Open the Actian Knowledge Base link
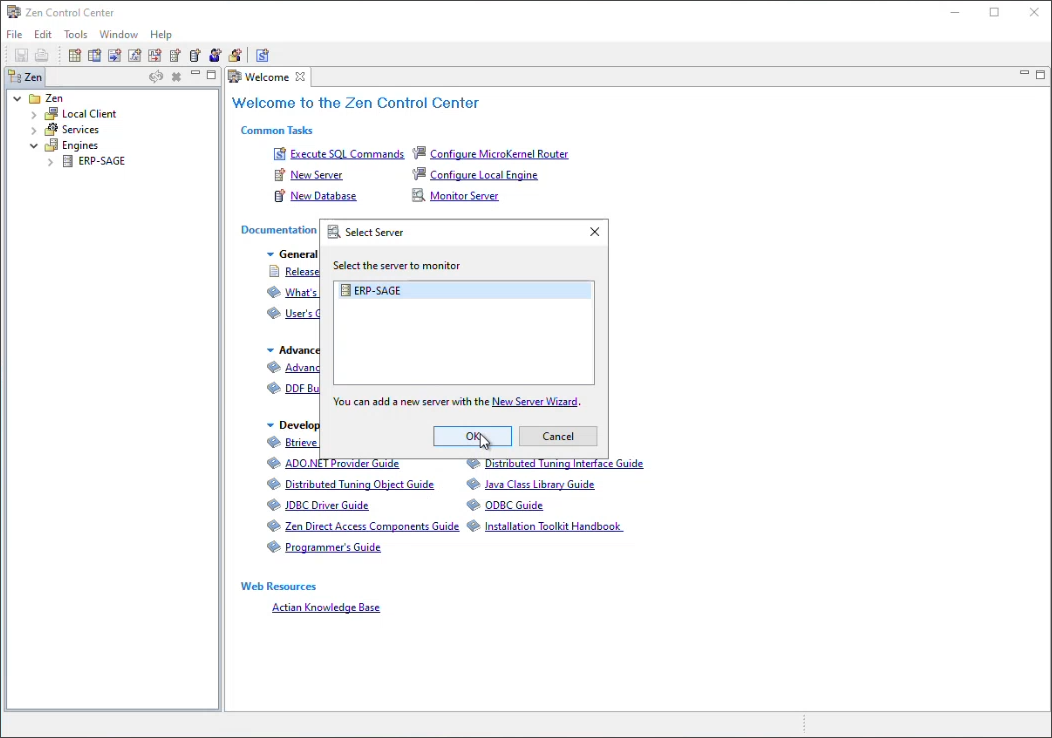1052x738 pixels. click(326, 608)
